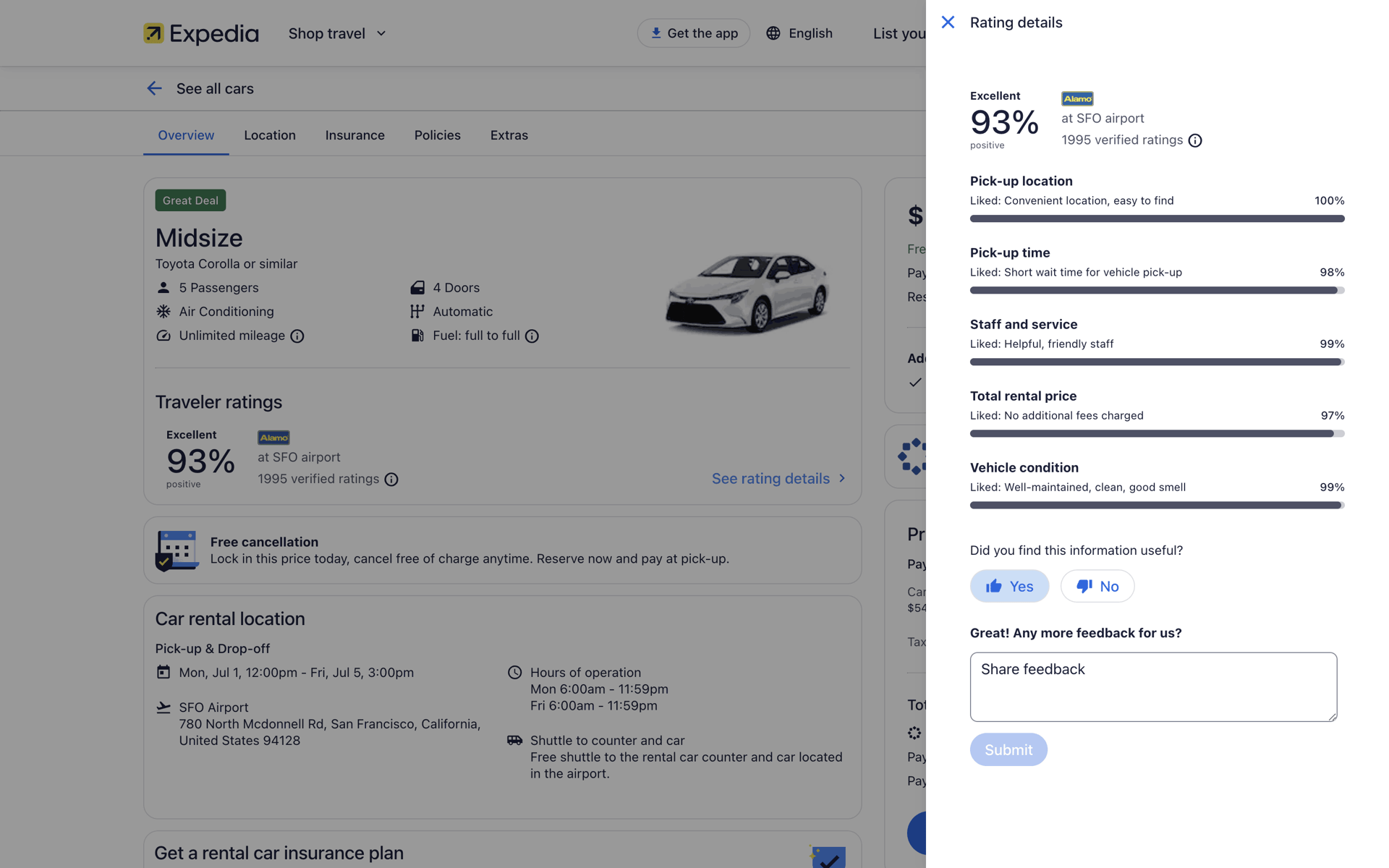Focus the Share feedback text area
Image resolution: width=1389 pixels, height=868 pixels.
tap(1153, 686)
